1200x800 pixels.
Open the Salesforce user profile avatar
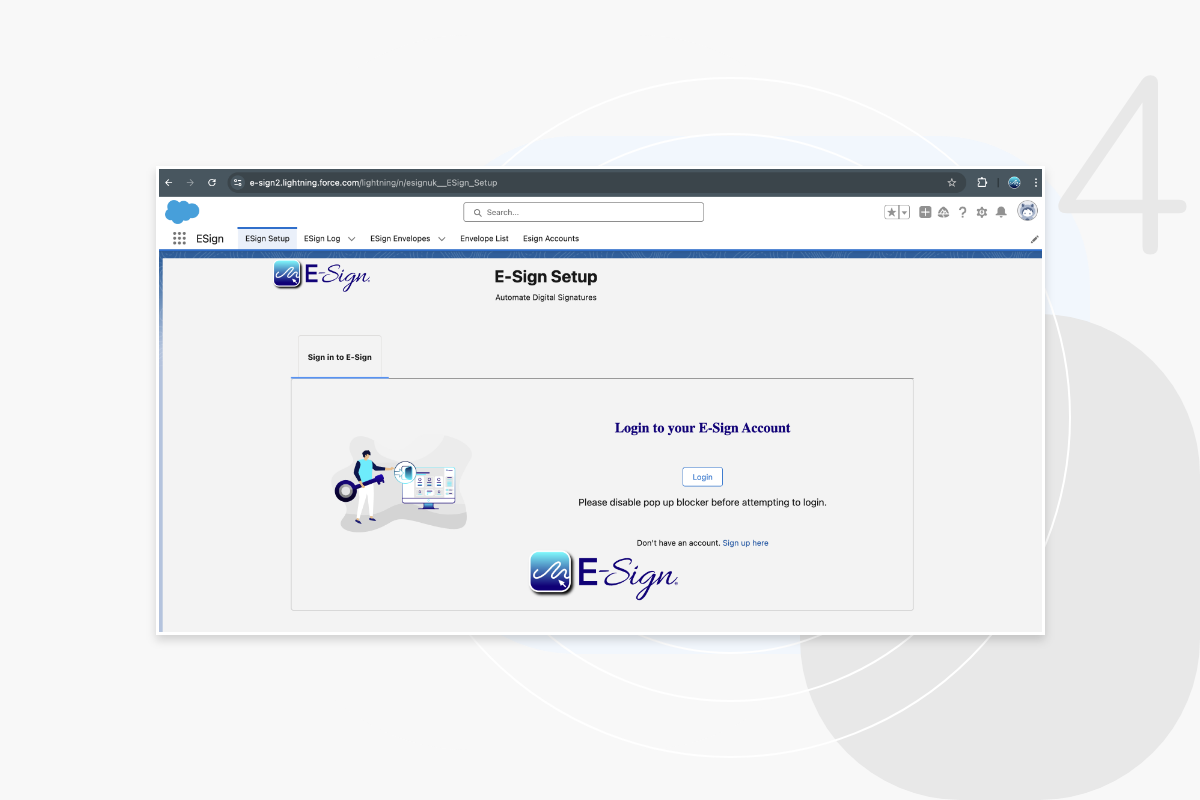pyautogui.click(x=1027, y=211)
